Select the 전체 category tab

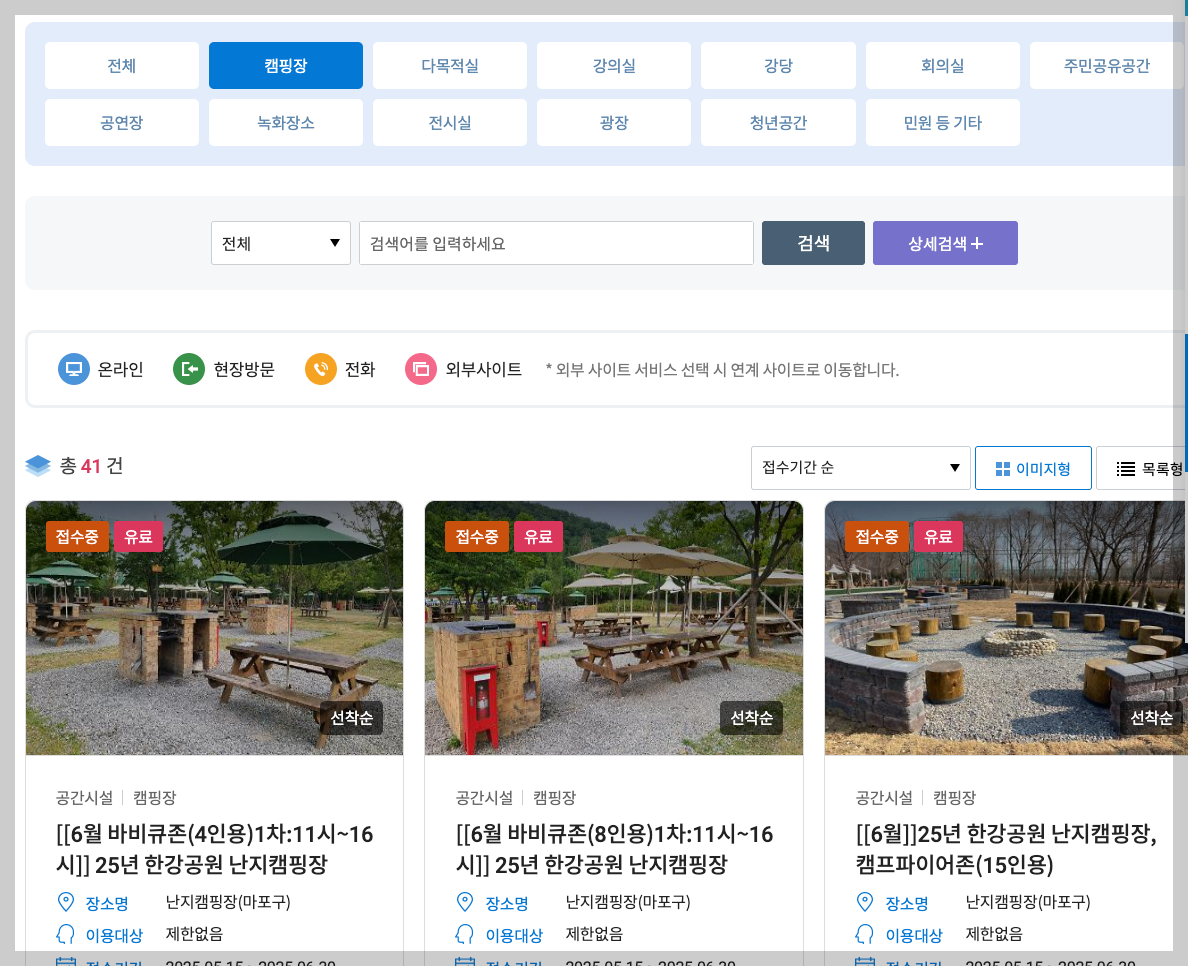tap(121, 65)
